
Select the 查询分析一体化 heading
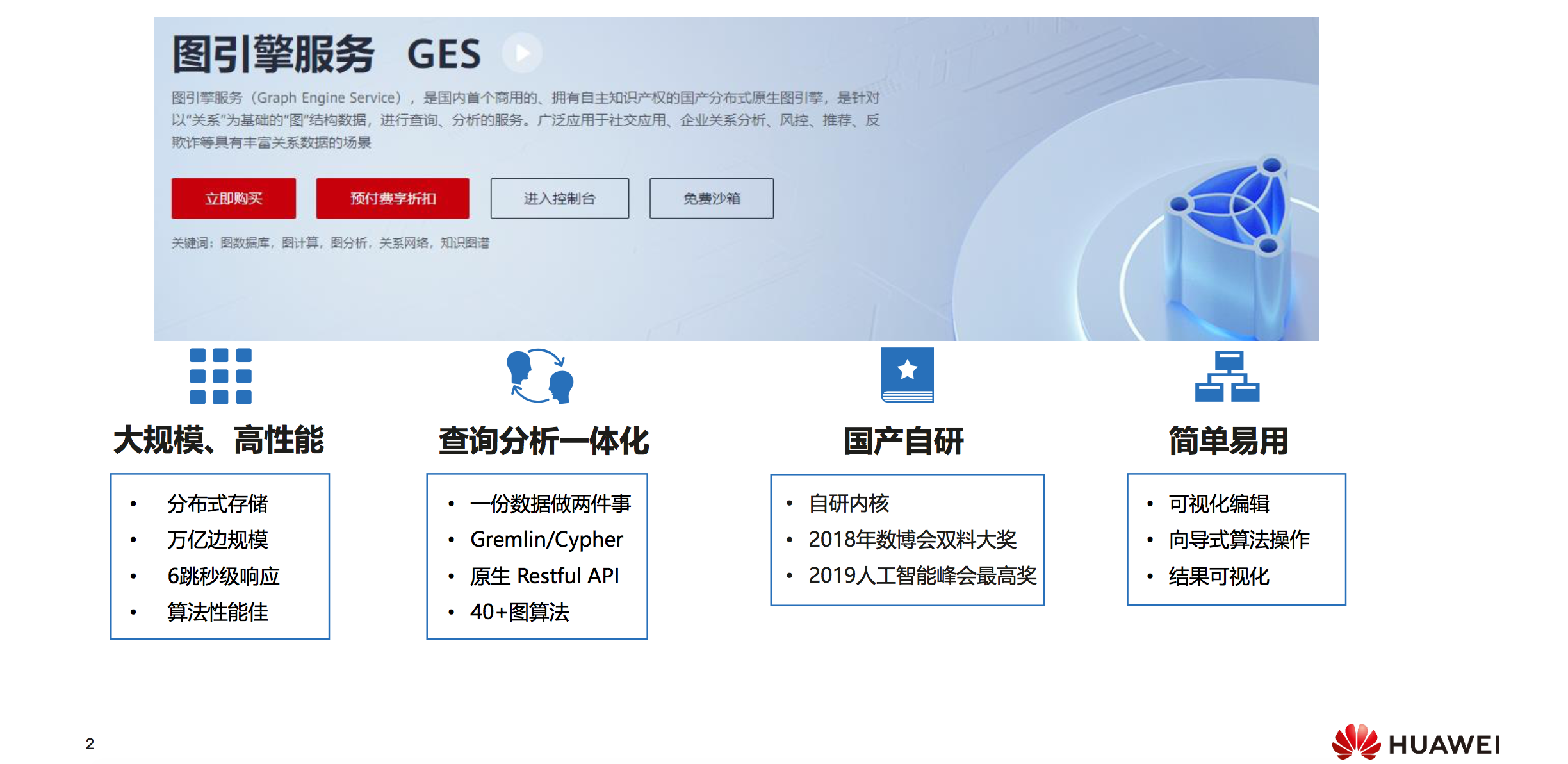(x=544, y=442)
